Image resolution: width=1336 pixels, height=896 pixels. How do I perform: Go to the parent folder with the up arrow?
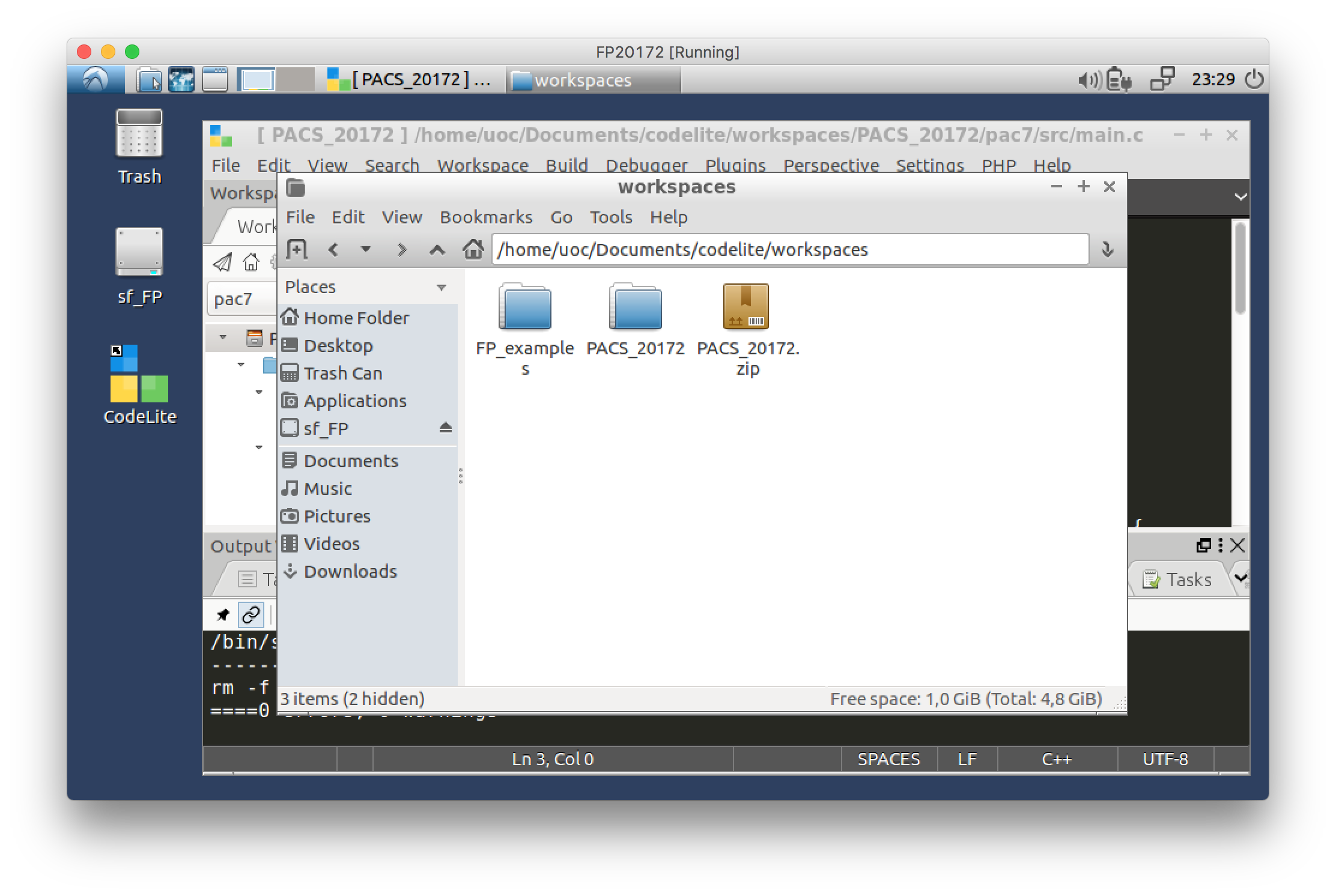437,250
